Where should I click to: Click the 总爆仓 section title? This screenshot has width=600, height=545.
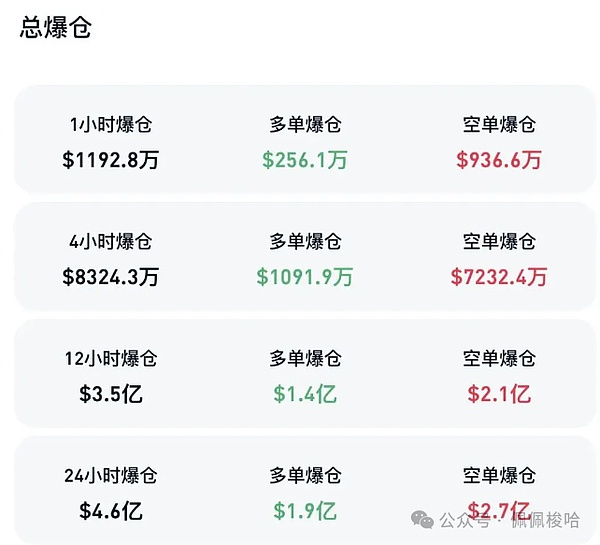tap(56, 28)
